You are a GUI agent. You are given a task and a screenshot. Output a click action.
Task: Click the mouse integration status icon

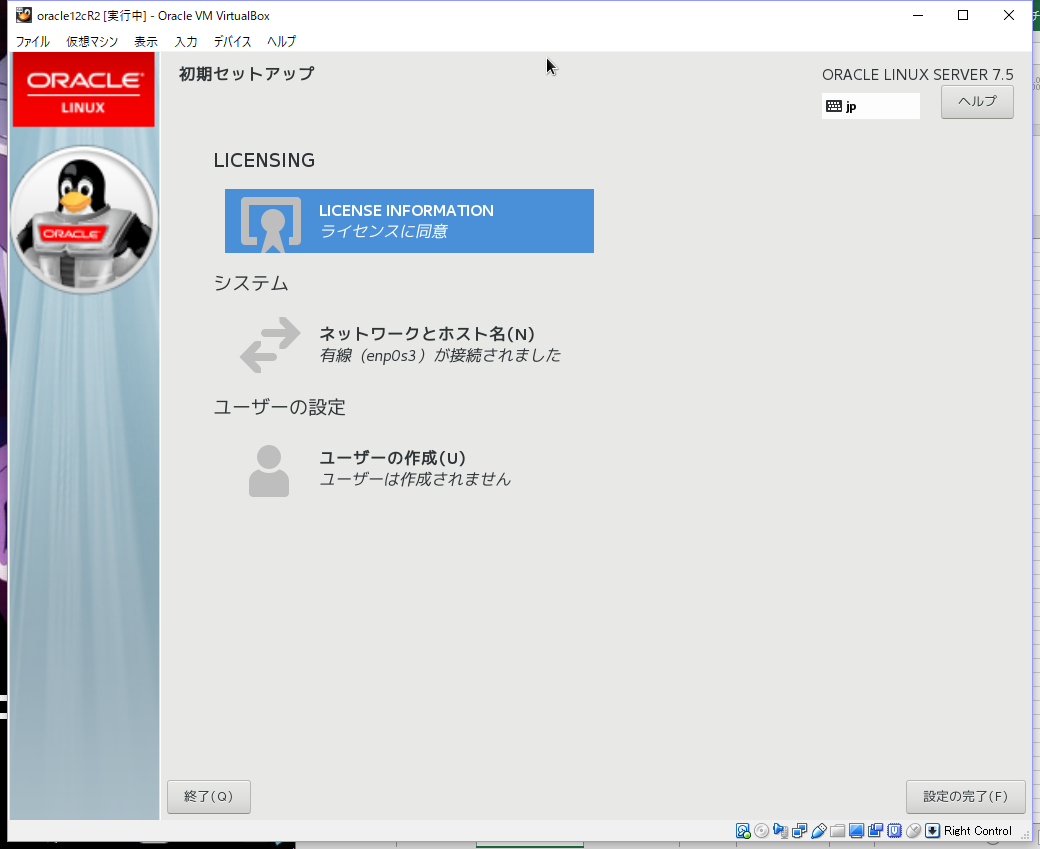[x=913, y=831]
